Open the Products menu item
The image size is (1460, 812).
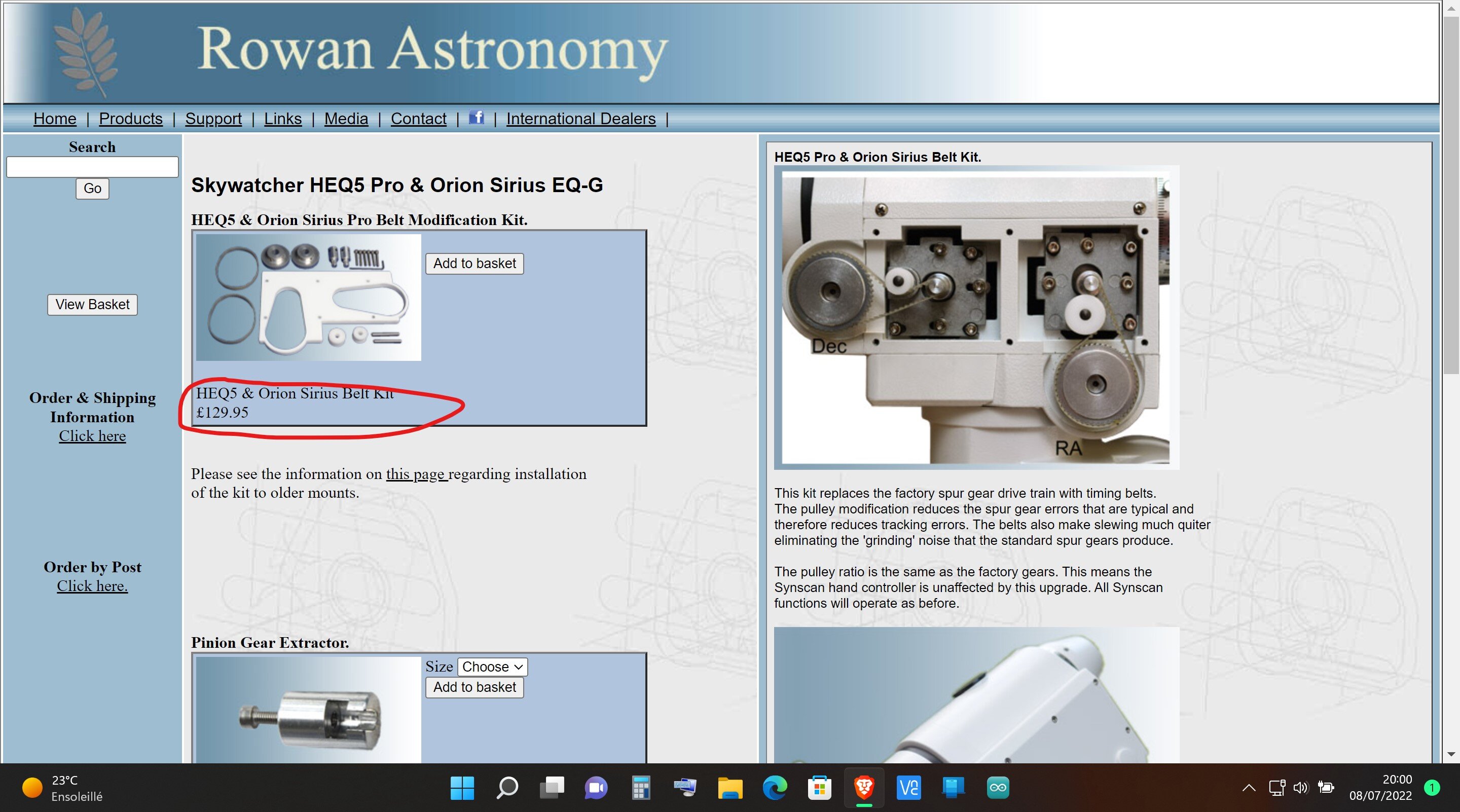click(x=130, y=119)
